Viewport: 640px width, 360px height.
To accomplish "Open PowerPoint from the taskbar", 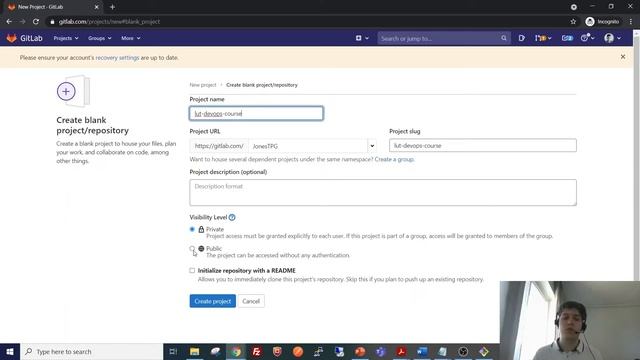I will coord(360,351).
